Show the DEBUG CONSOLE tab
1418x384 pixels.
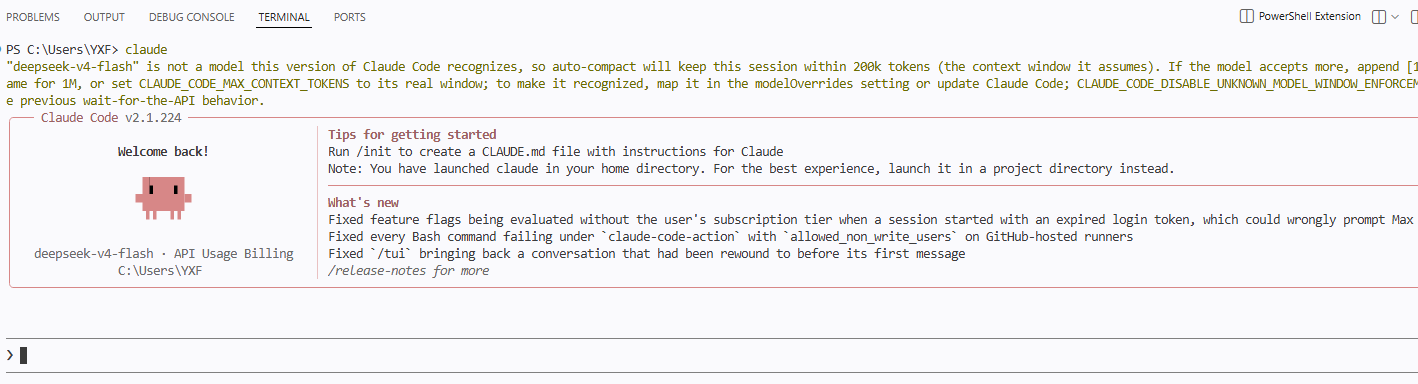click(191, 17)
